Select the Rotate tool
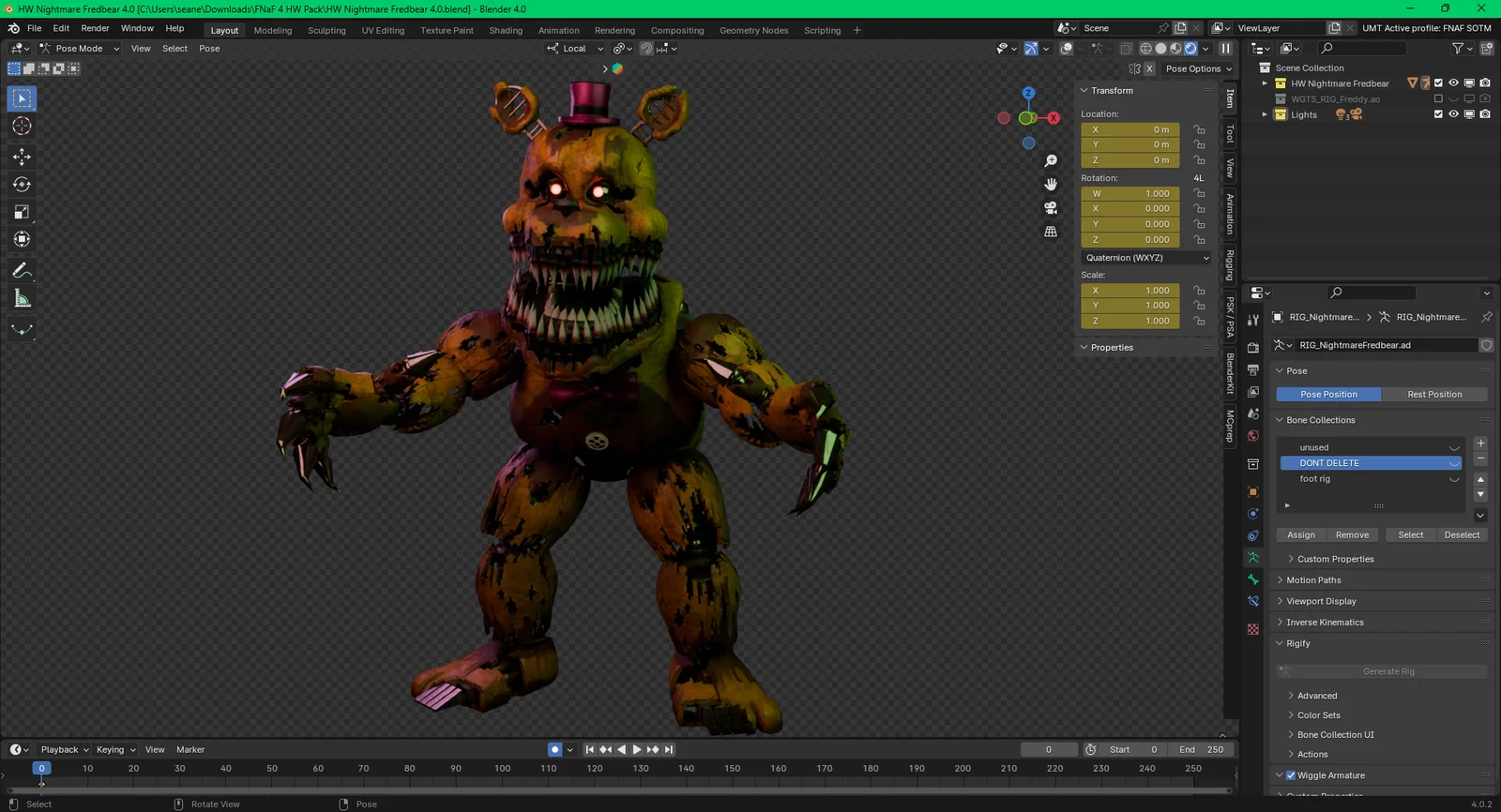 22,184
